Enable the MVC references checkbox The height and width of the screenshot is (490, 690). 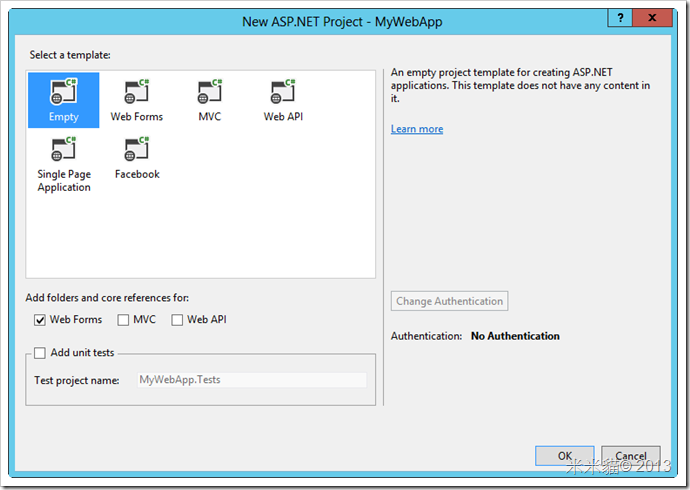(123, 320)
